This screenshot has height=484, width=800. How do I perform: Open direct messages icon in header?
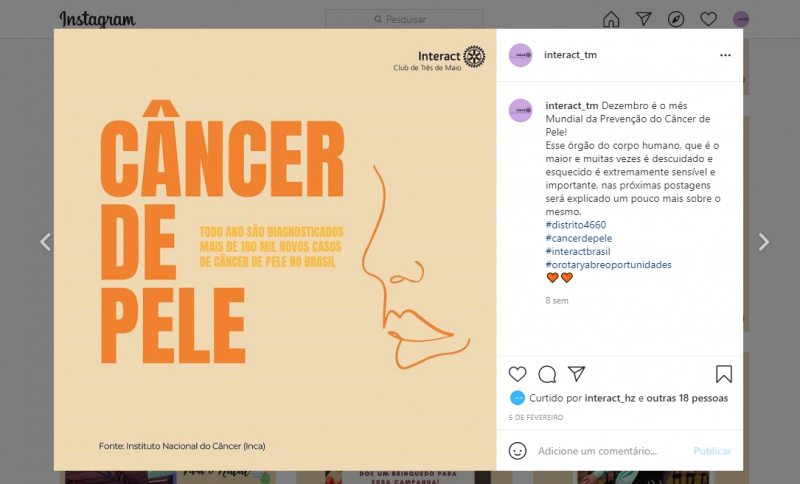[643, 19]
